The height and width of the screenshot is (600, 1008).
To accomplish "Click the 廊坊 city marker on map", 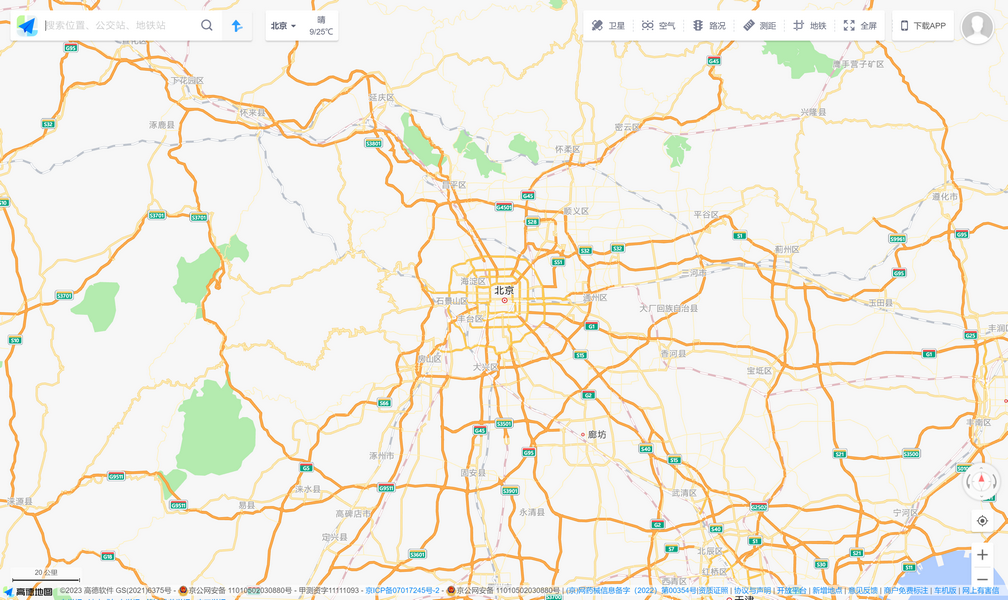I will 596,435.
